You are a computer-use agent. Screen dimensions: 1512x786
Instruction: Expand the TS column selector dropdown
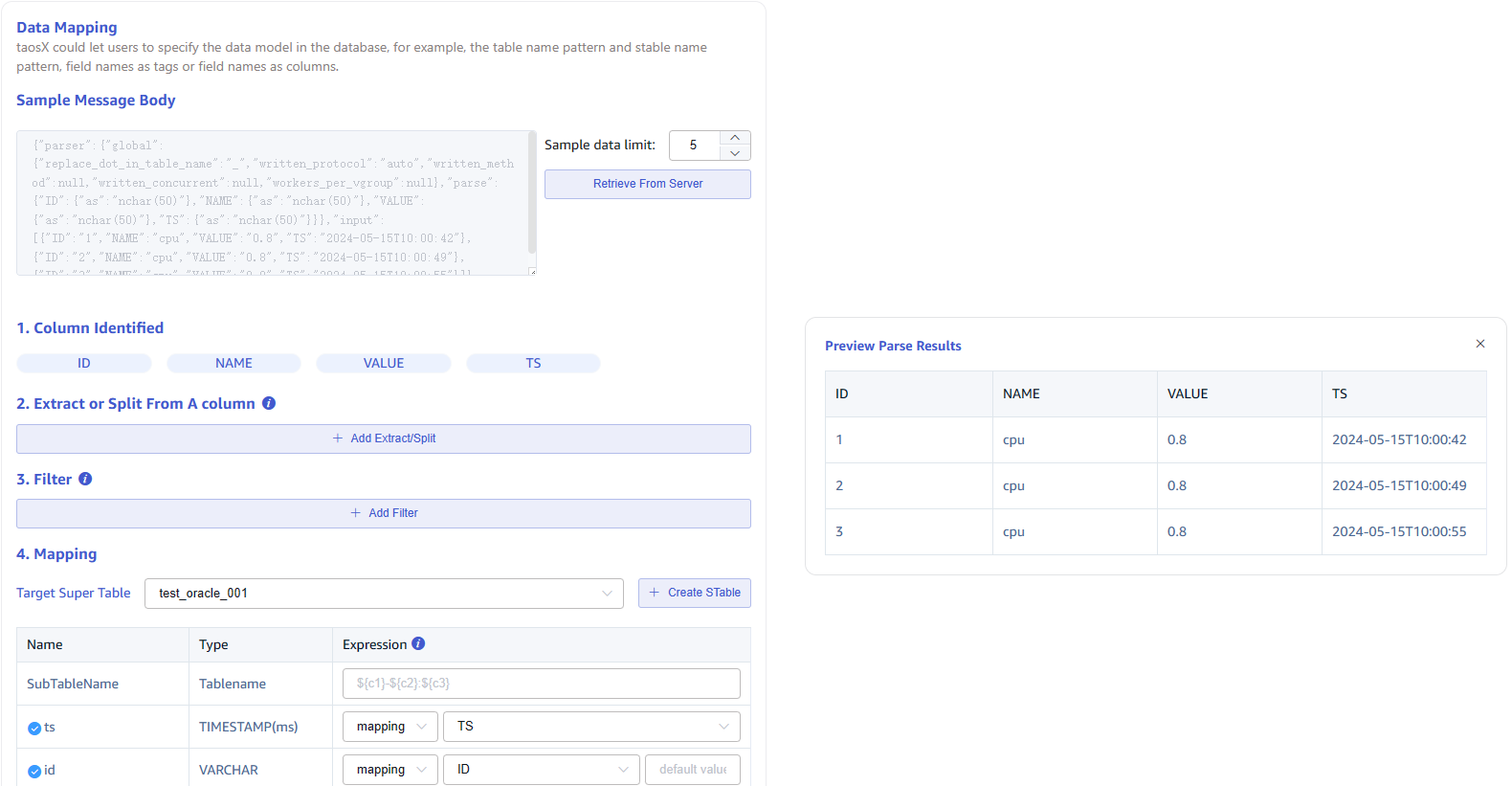coord(590,727)
